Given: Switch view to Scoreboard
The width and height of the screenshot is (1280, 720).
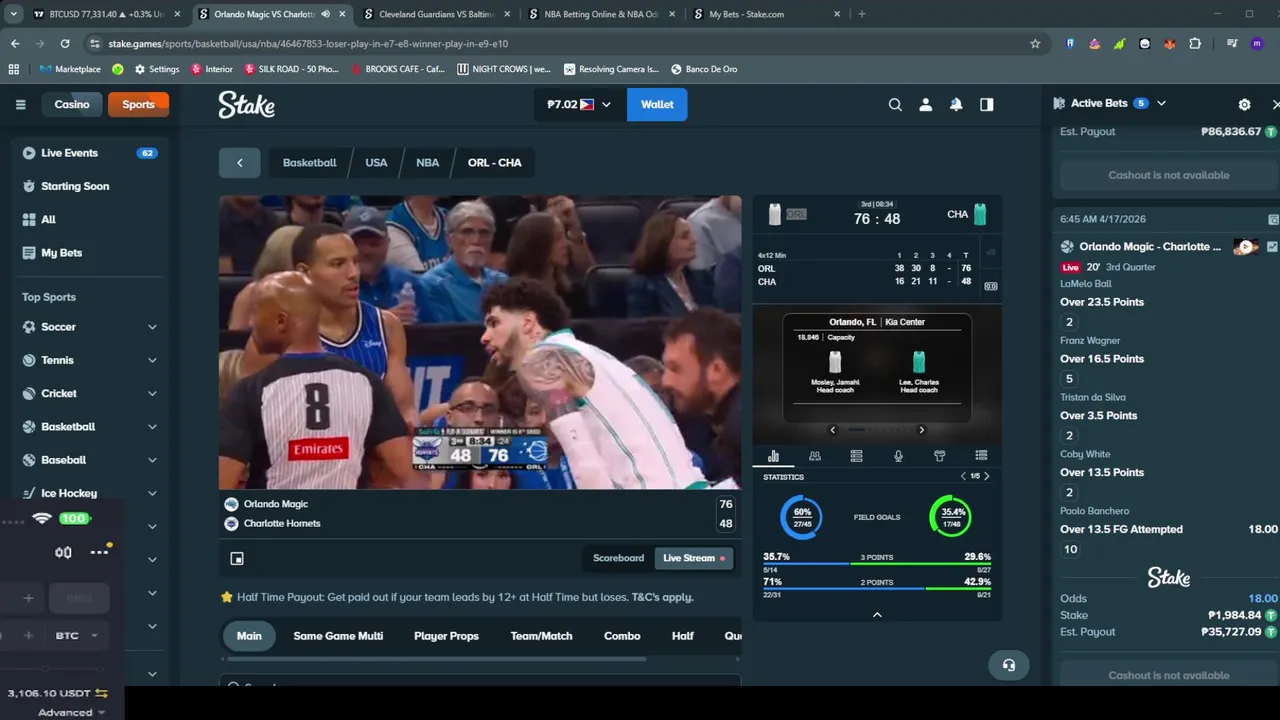Looking at the screenshot, I should (x=618, y=558).
